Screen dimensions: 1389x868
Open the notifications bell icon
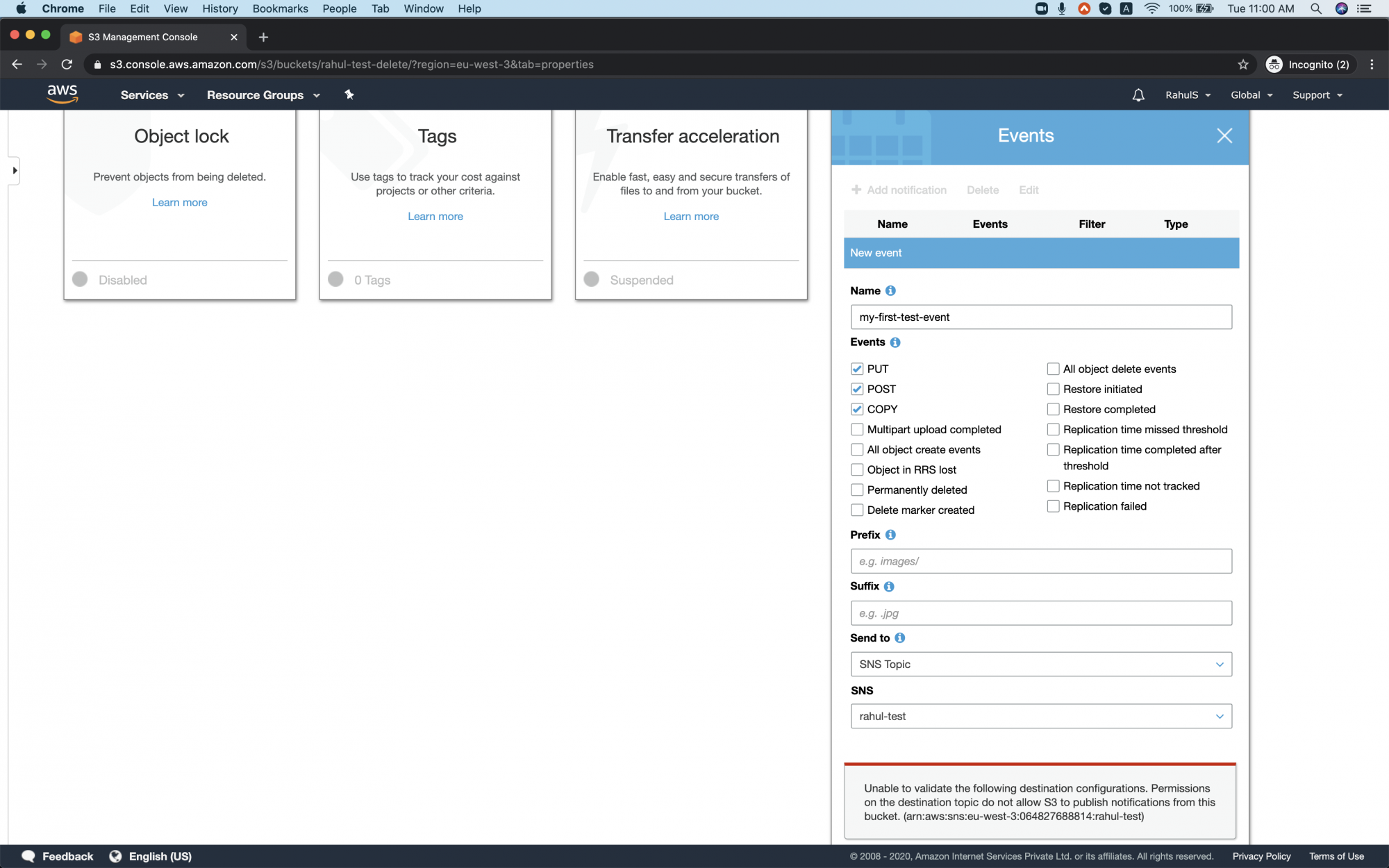point(1138,94)
